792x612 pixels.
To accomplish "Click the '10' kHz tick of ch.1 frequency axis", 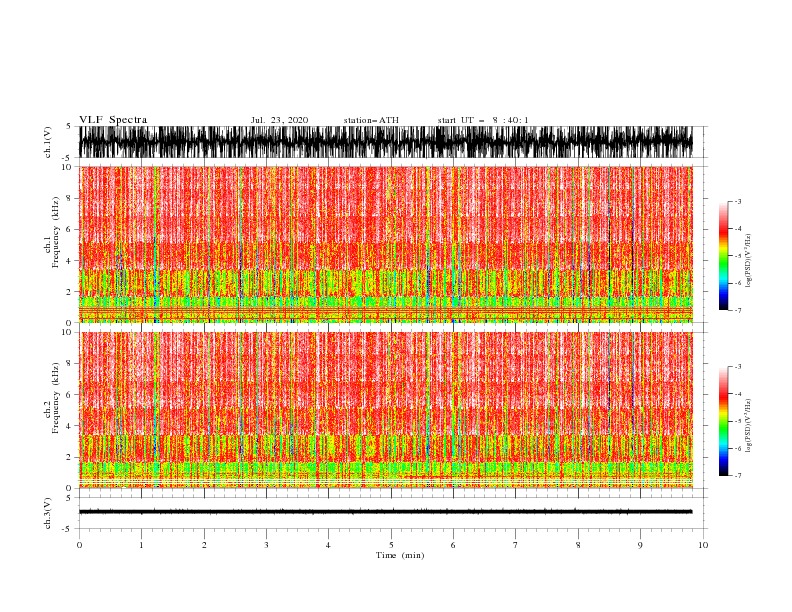I will click(x=69, y=167).
